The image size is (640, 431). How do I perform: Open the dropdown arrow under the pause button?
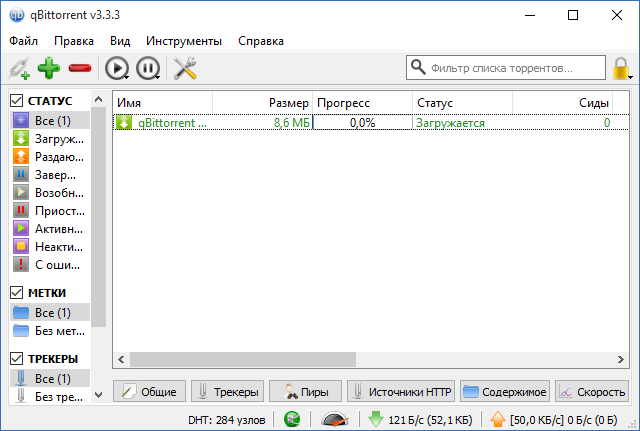tap(158, 77)
